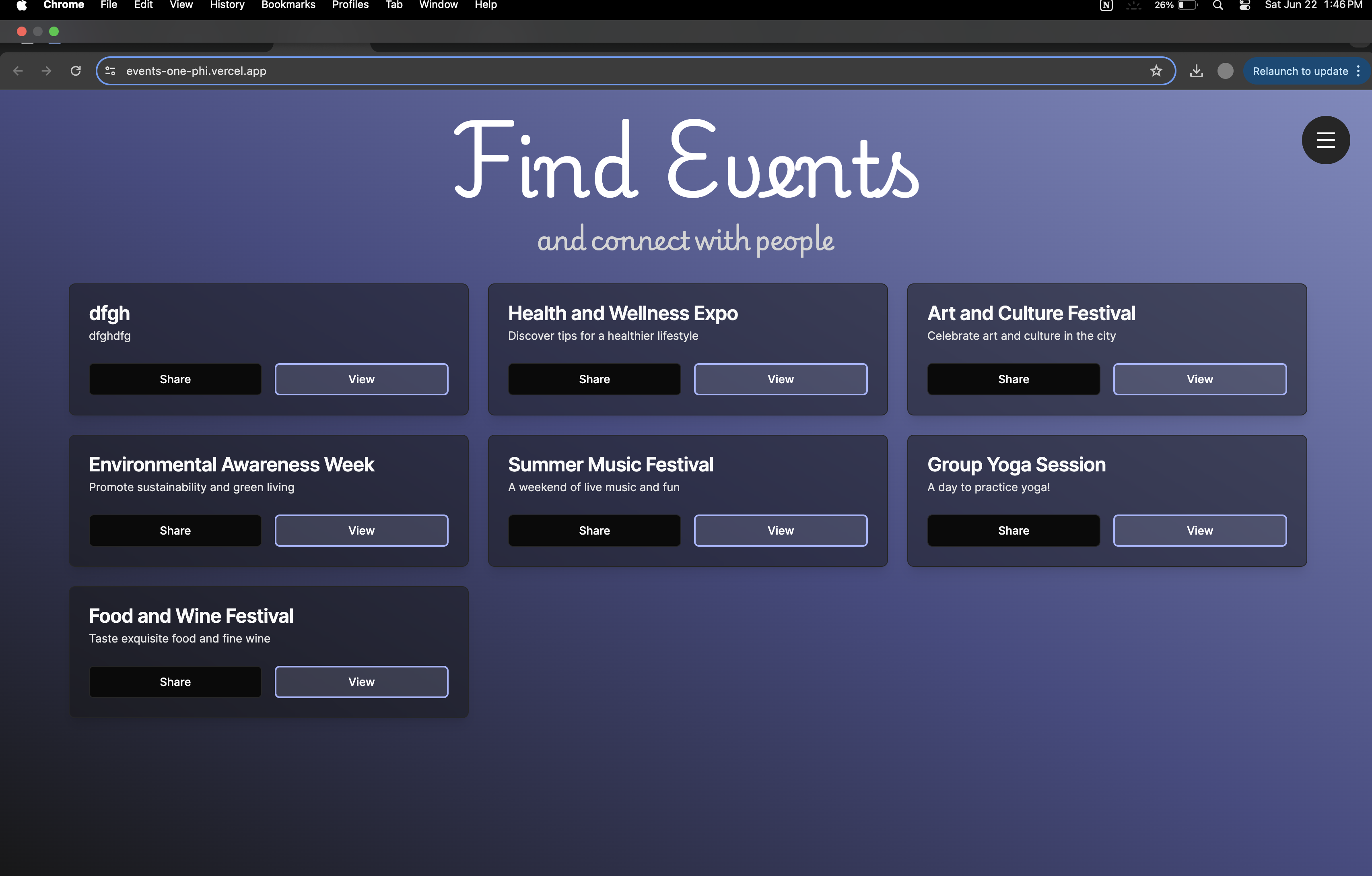View the Summer Music Festival event
The height and width of the screenshot is (876, 1372).
[780, 530]
